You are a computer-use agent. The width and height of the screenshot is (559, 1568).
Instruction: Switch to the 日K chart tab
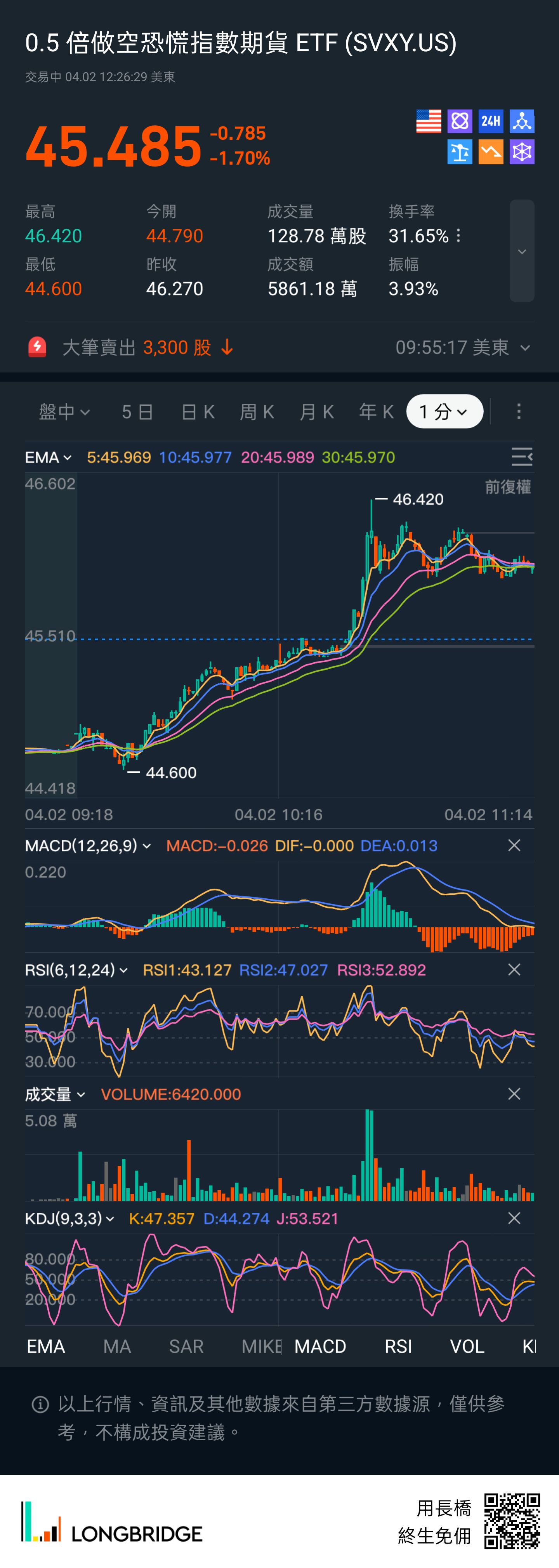(x=198, y=412)
